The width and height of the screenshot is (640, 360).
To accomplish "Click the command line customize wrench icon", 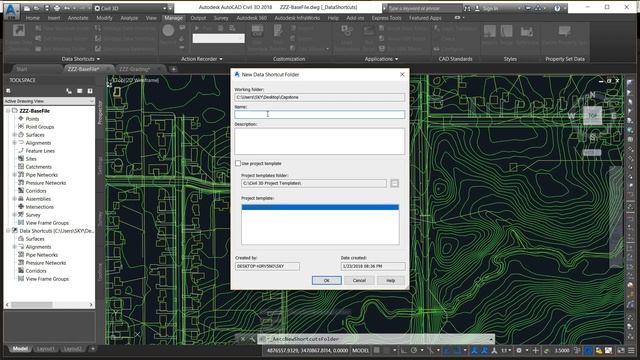I will click(x=252, y=339).
